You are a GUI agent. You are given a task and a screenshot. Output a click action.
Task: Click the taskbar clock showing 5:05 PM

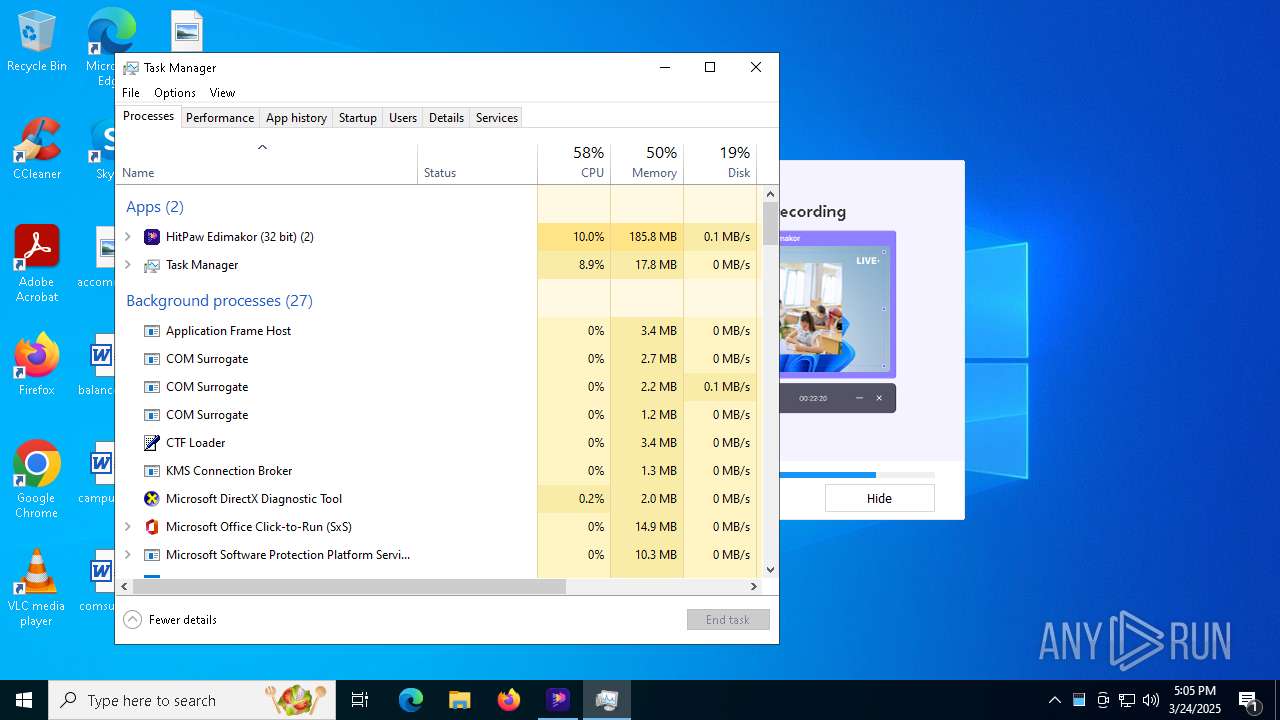[x=1196, y=700]
